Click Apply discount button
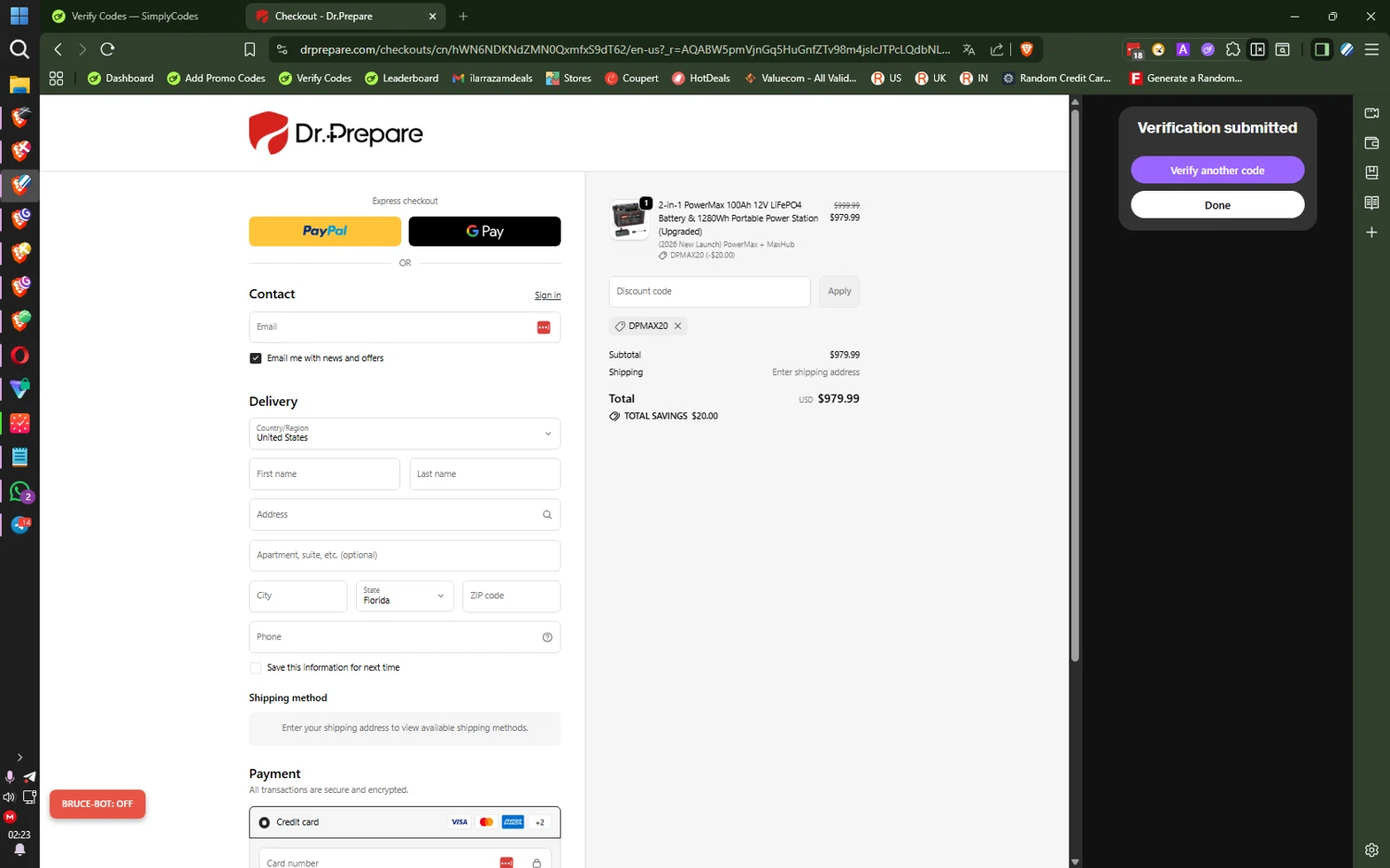This screenshot has height=868, width=1390. click(840, 292)
